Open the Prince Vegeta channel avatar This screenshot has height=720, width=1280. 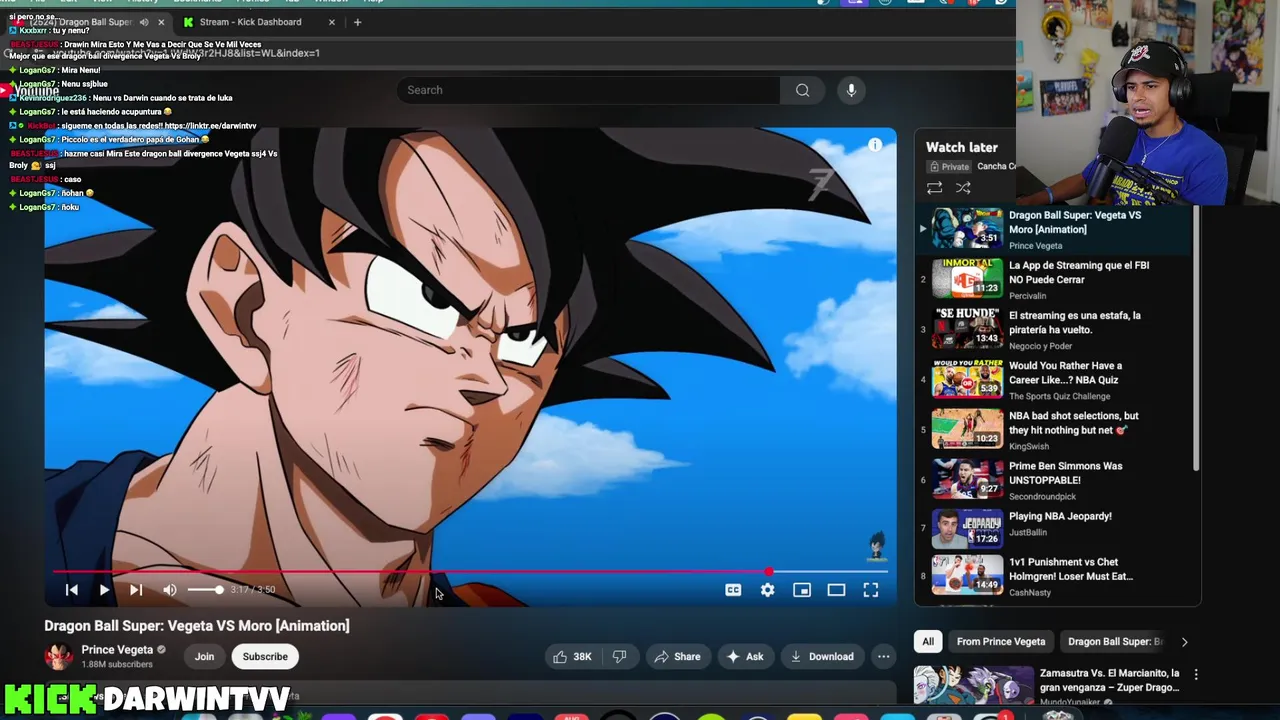tap(59, 657)
